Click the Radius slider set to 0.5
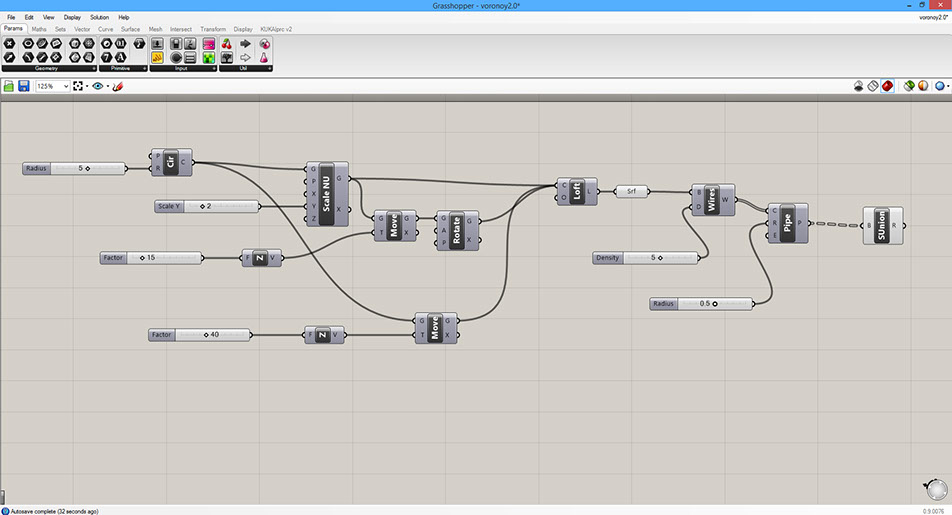Screen dimensions: 952x515 point(702,304)
